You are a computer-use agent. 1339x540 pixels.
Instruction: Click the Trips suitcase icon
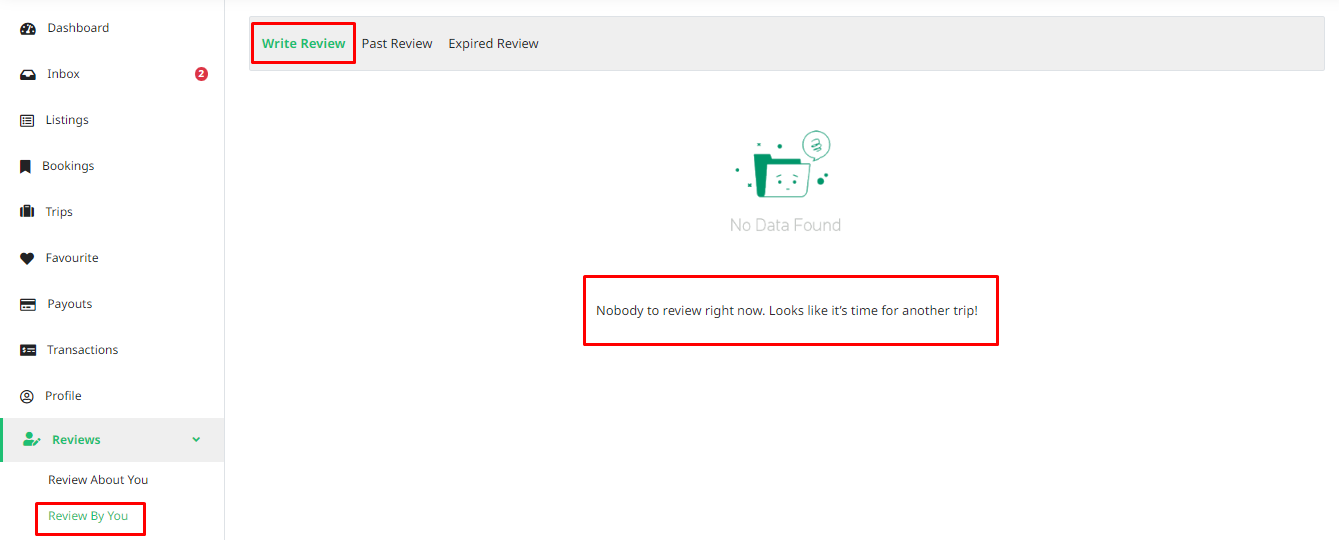point(27,212)
